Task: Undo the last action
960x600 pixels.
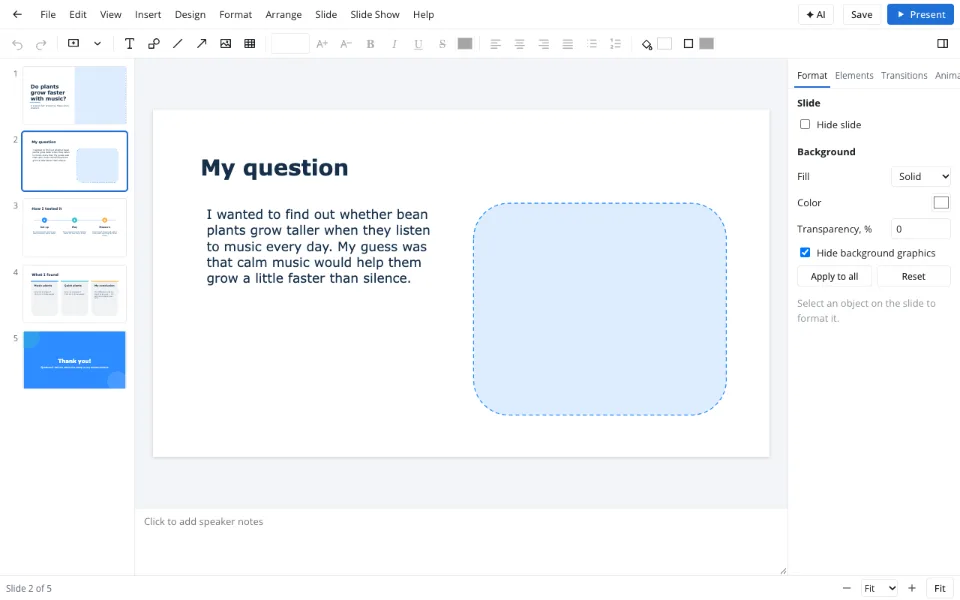Action: click(17, 44)
